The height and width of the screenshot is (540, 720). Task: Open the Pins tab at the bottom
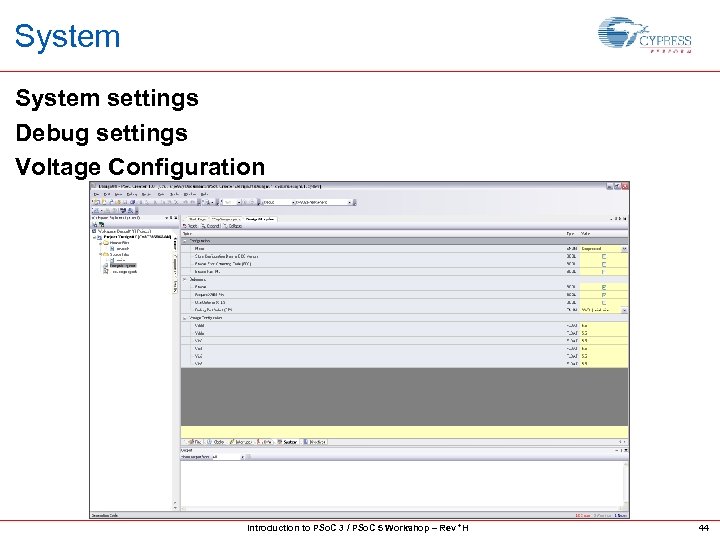click(195, 442)
